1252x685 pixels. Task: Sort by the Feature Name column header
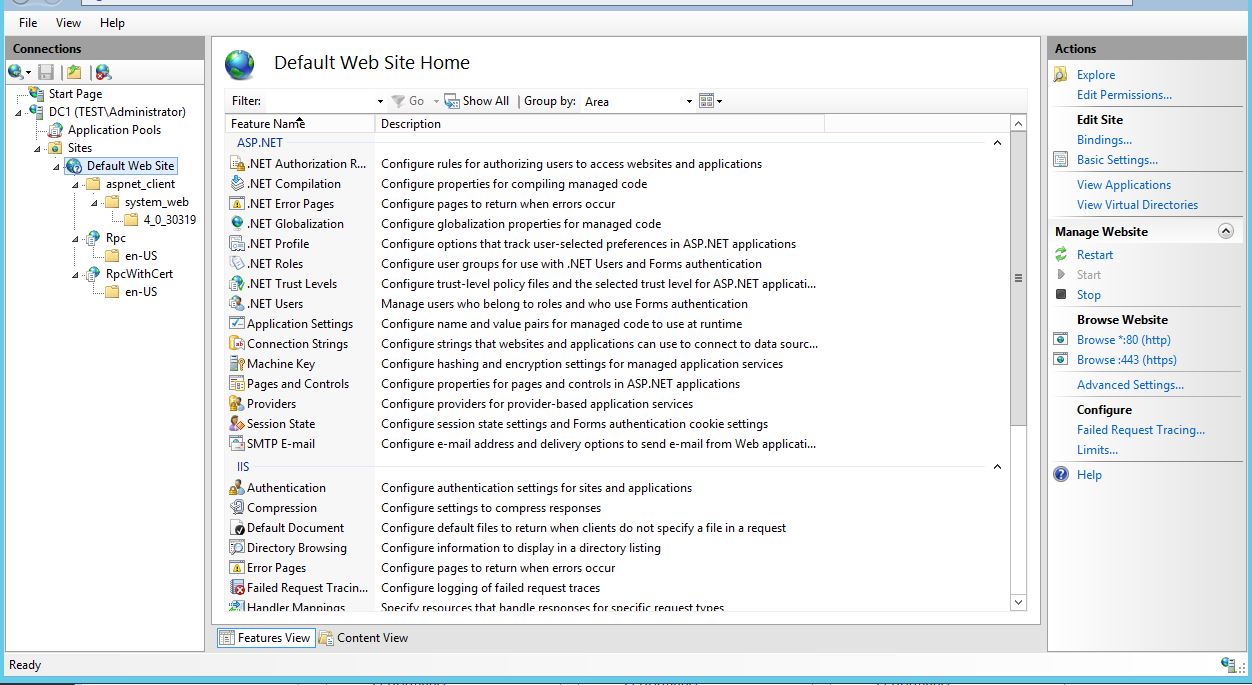(x=300, y=124)
